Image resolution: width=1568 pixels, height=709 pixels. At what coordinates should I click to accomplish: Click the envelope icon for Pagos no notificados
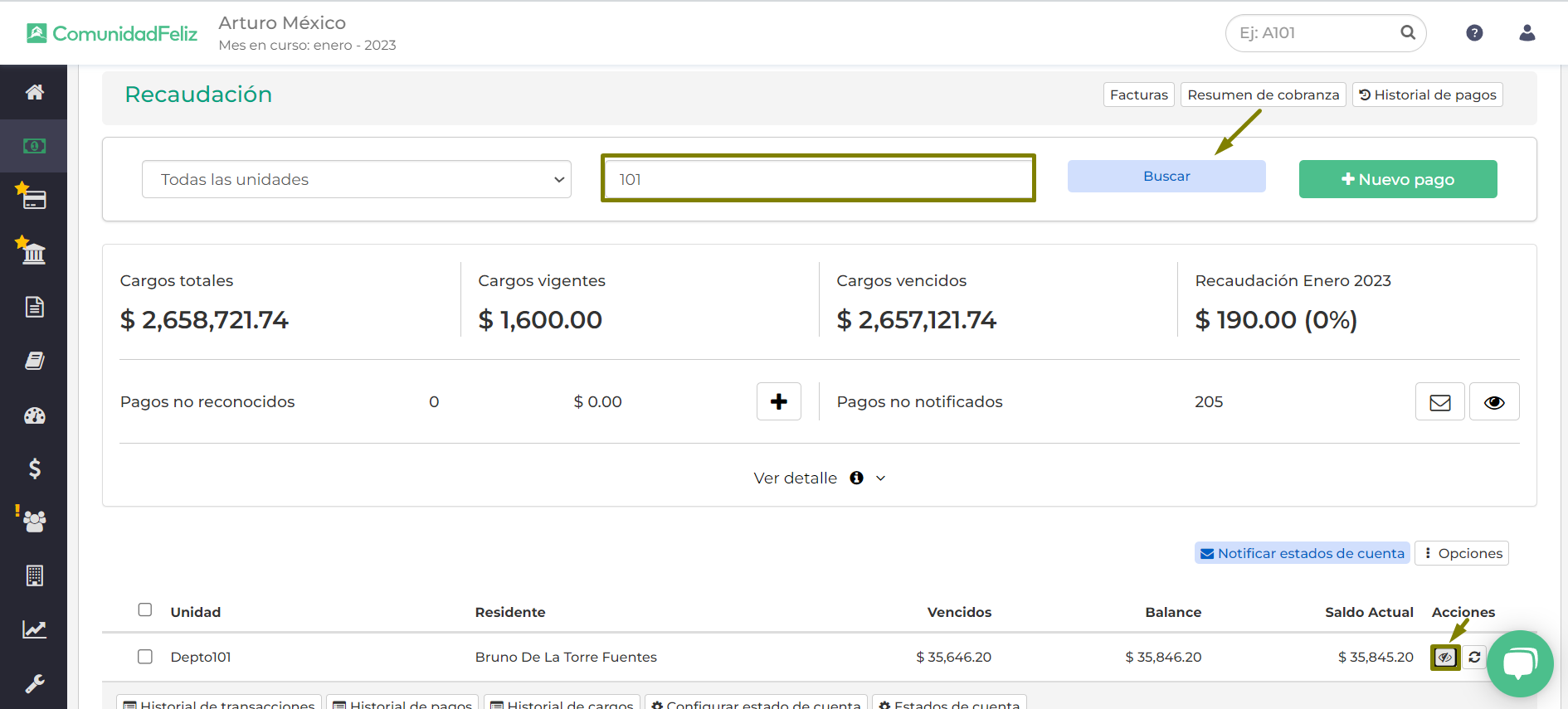[x=1439, y=402]
